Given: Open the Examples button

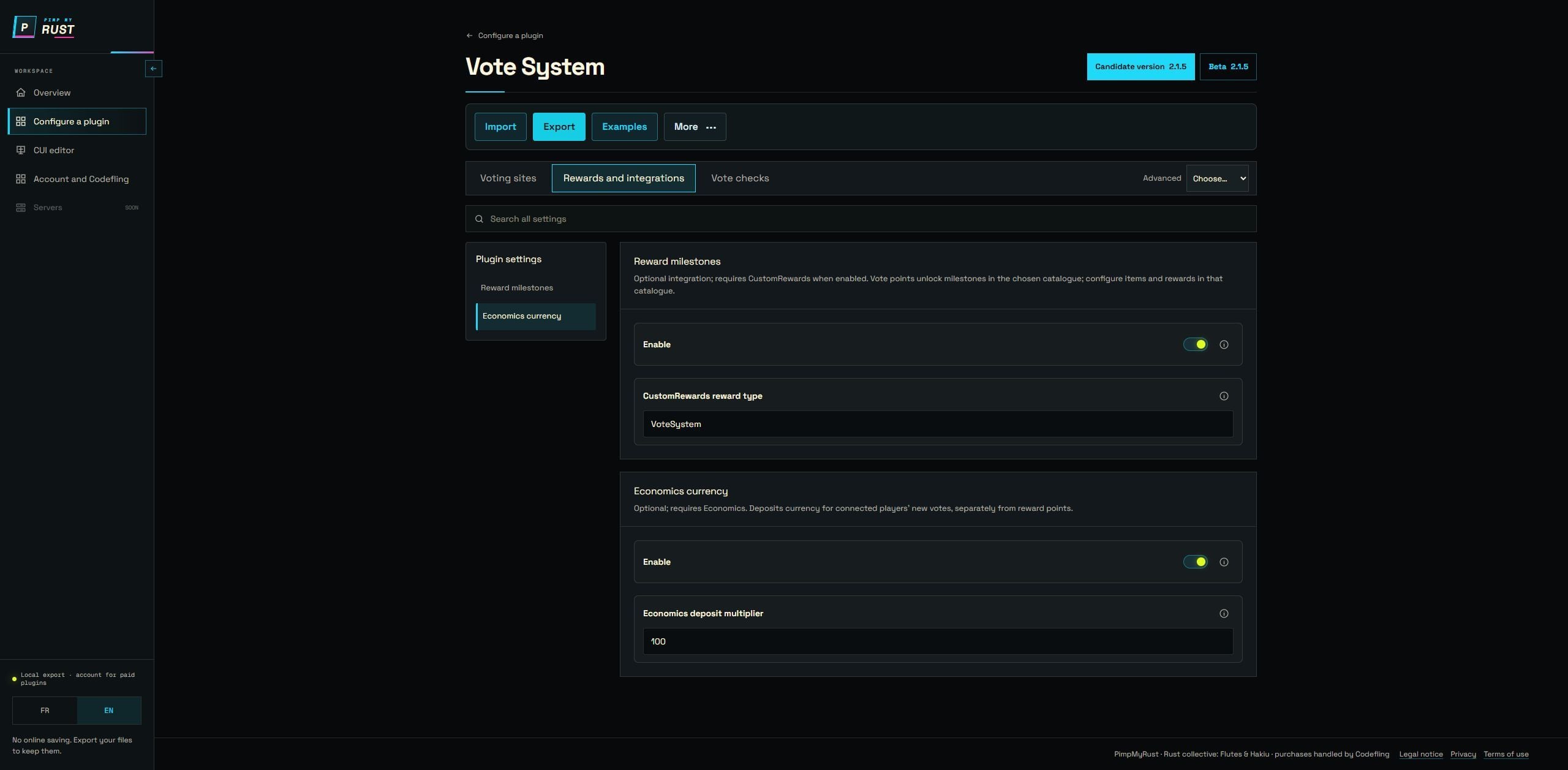Looking at the screenshot, I should point(624,127).
